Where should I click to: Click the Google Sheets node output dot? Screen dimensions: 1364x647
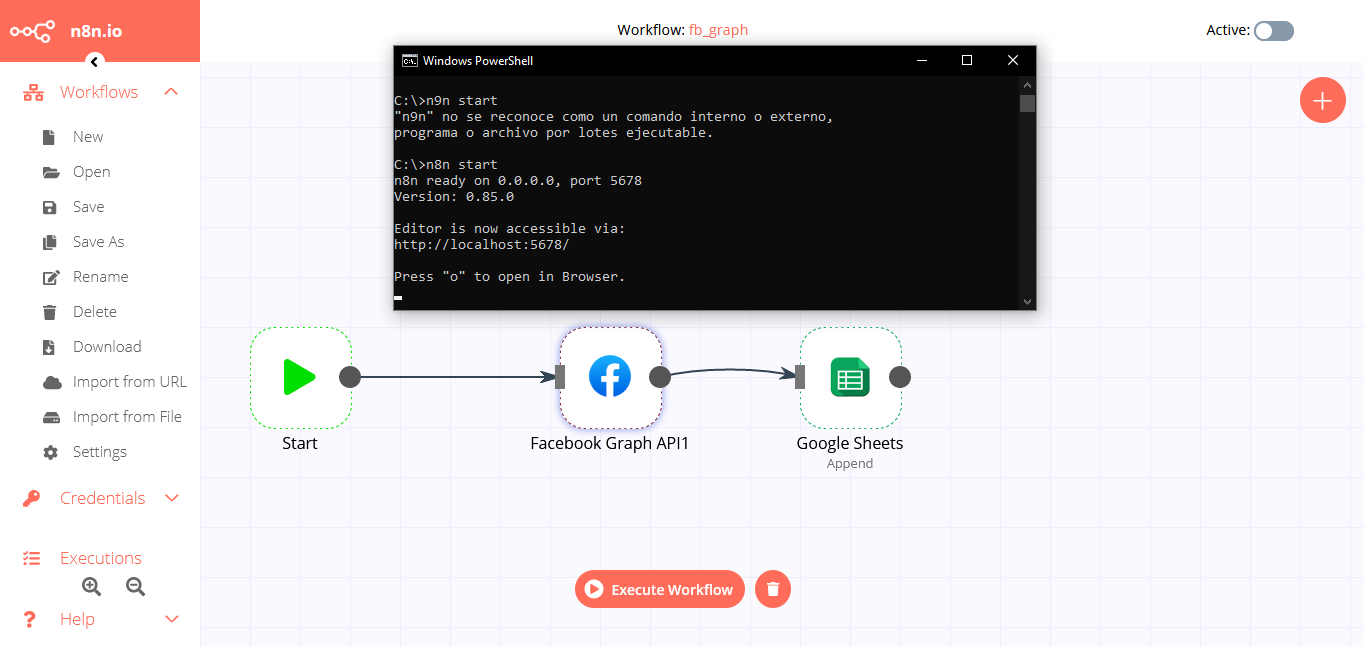click(x=899, y=377)
